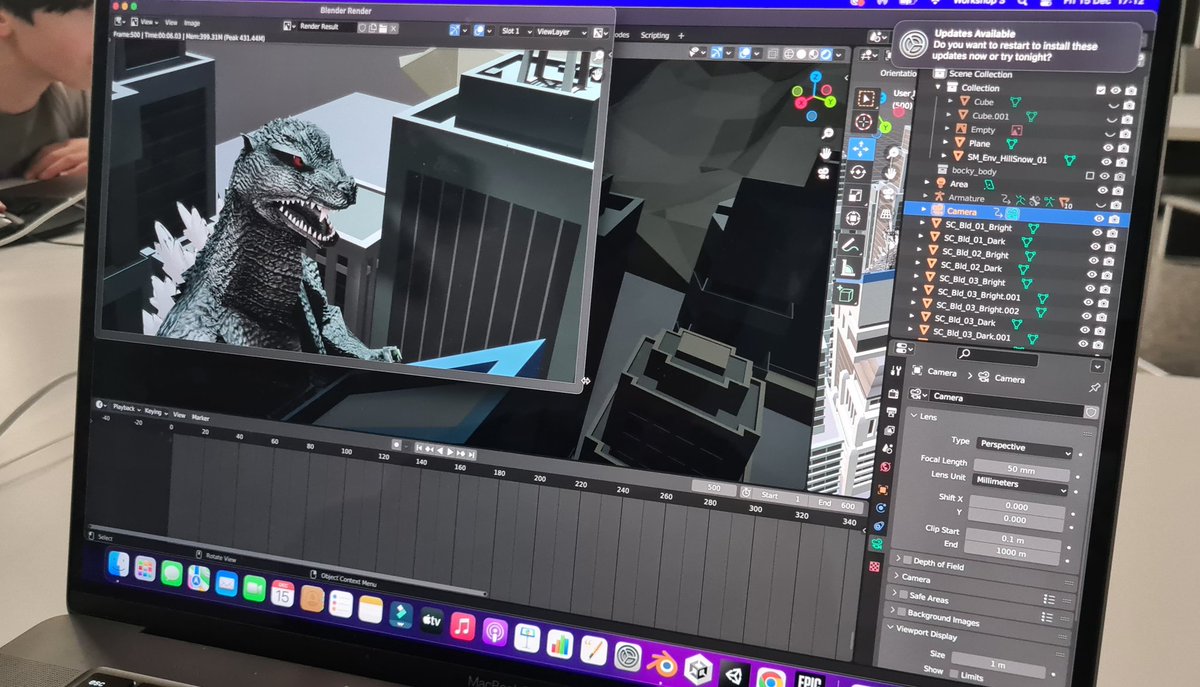Open the Texture properties tab icon

pos(874,567)
